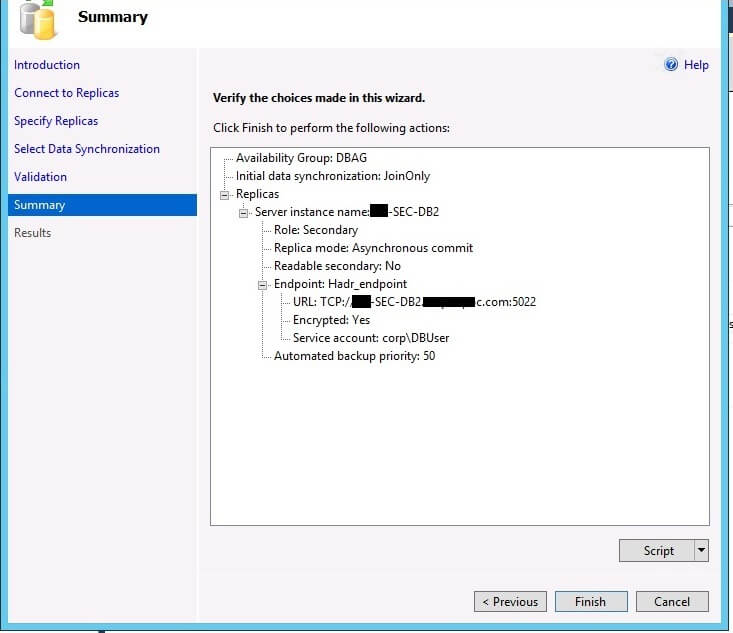Image resolution: width=733 pixels, height=633 pixels.
Task: Open the Specify Replicas step
Action: coord(56,121)
